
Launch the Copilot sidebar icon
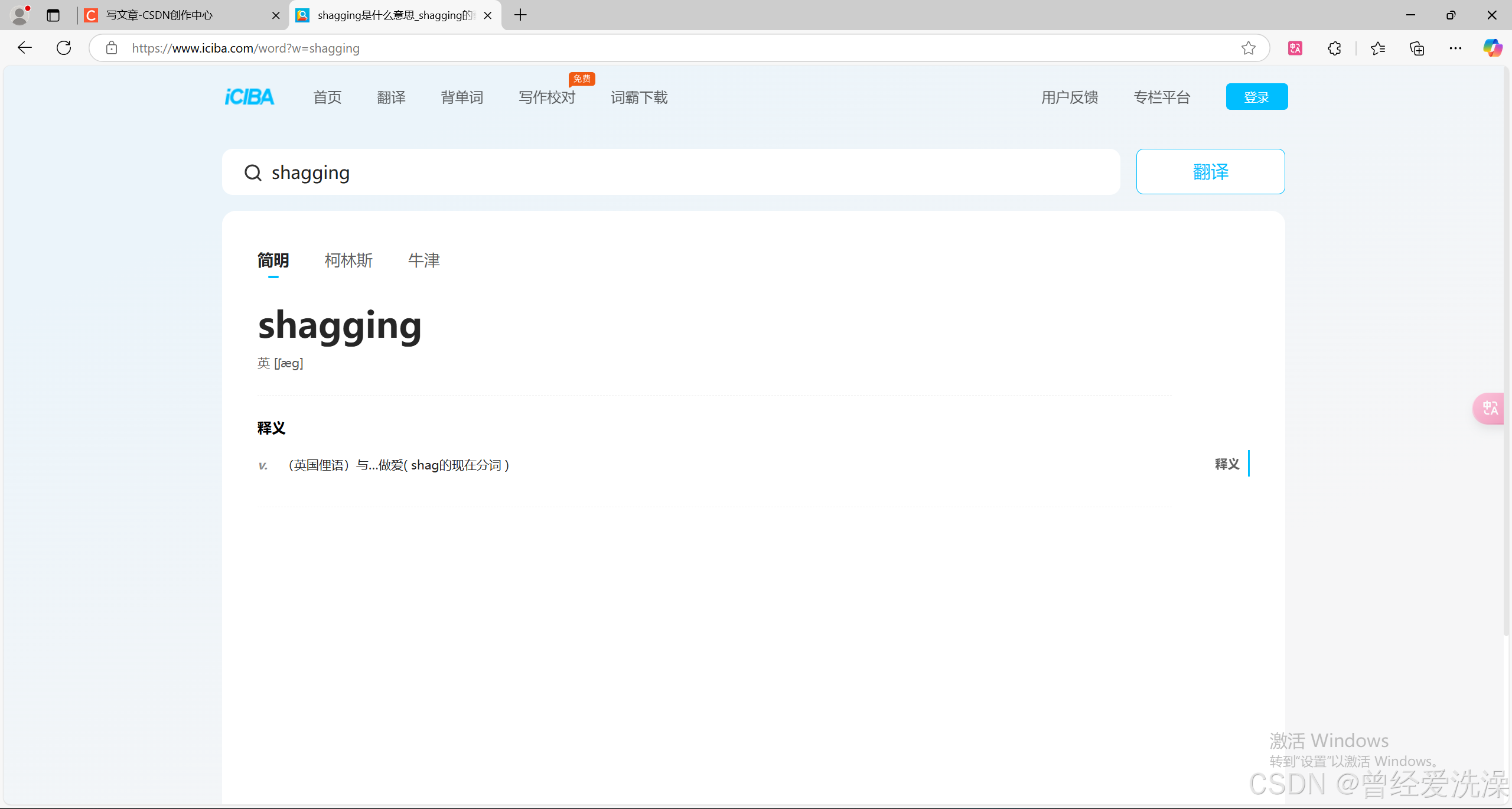(x=1493, y=48)
